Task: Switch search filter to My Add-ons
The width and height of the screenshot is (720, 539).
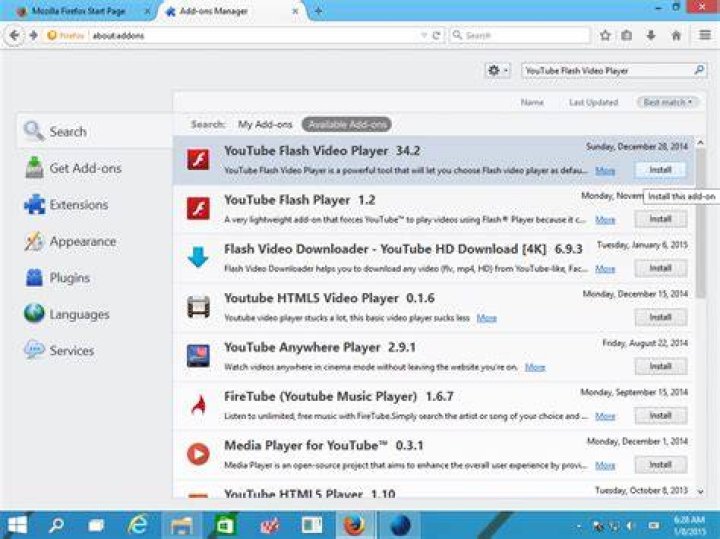Action: (265, 124)
